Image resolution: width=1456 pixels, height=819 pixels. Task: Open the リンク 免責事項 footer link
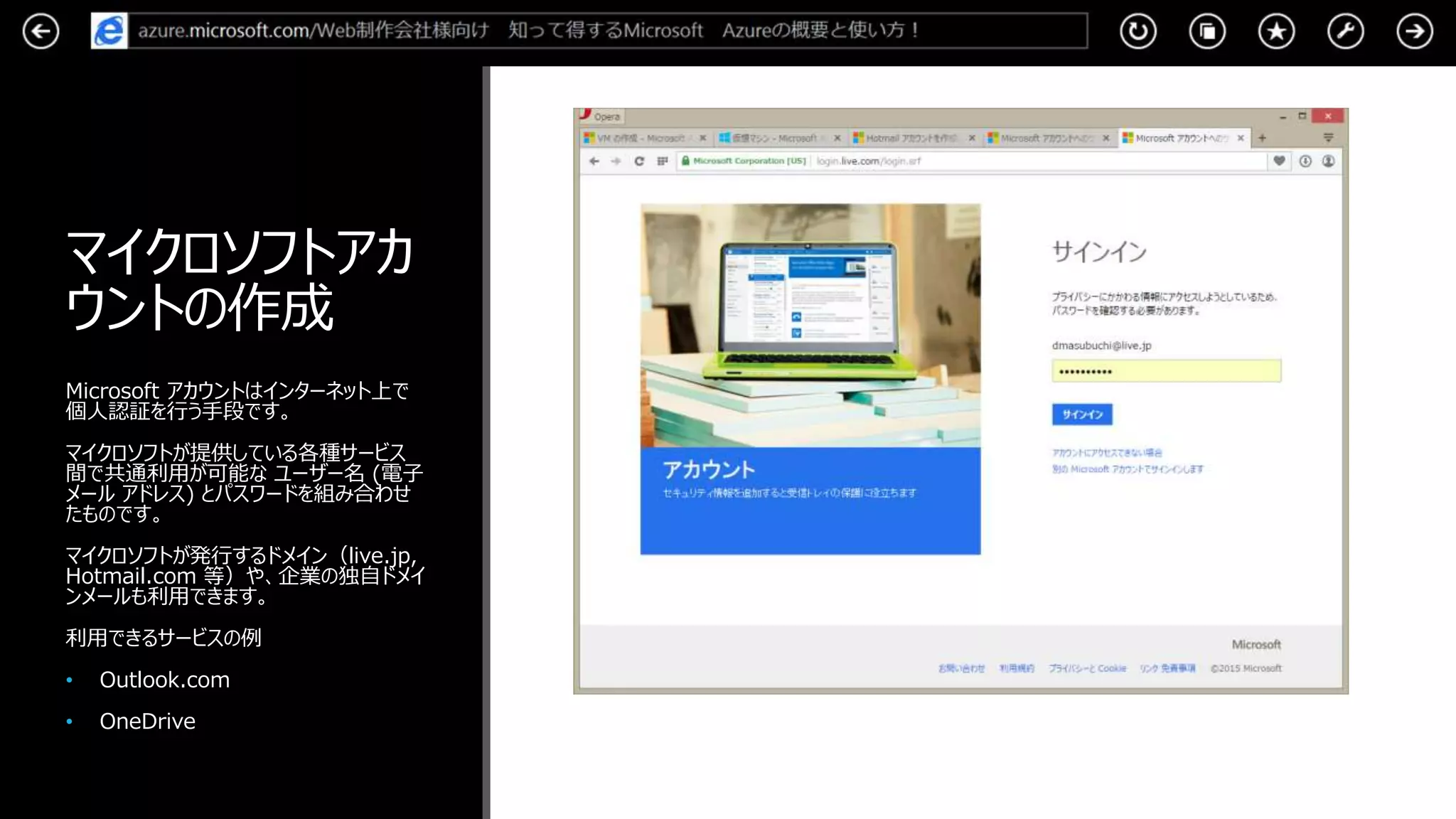(x=1167, y=668)
